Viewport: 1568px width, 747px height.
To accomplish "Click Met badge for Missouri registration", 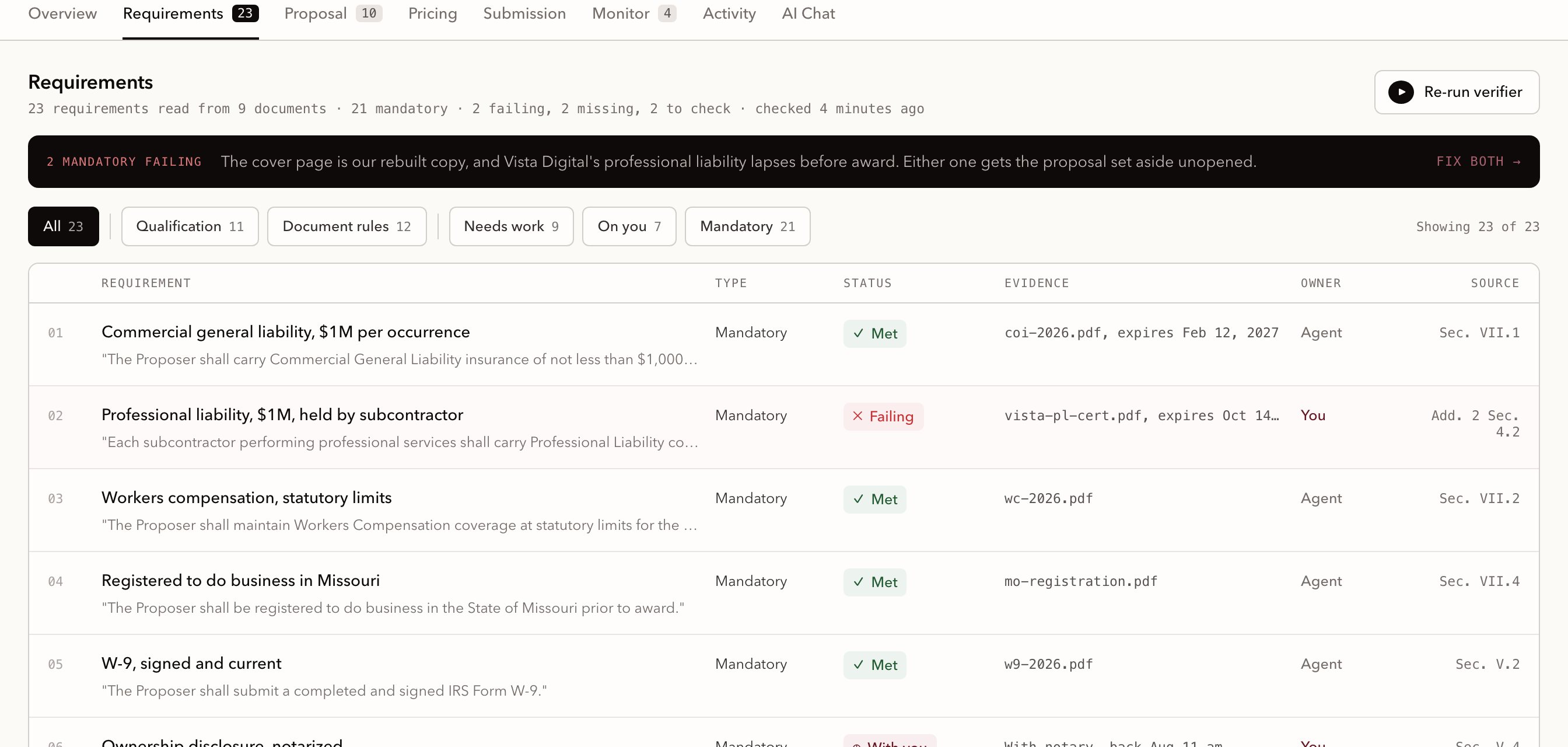I will point(874,582).
